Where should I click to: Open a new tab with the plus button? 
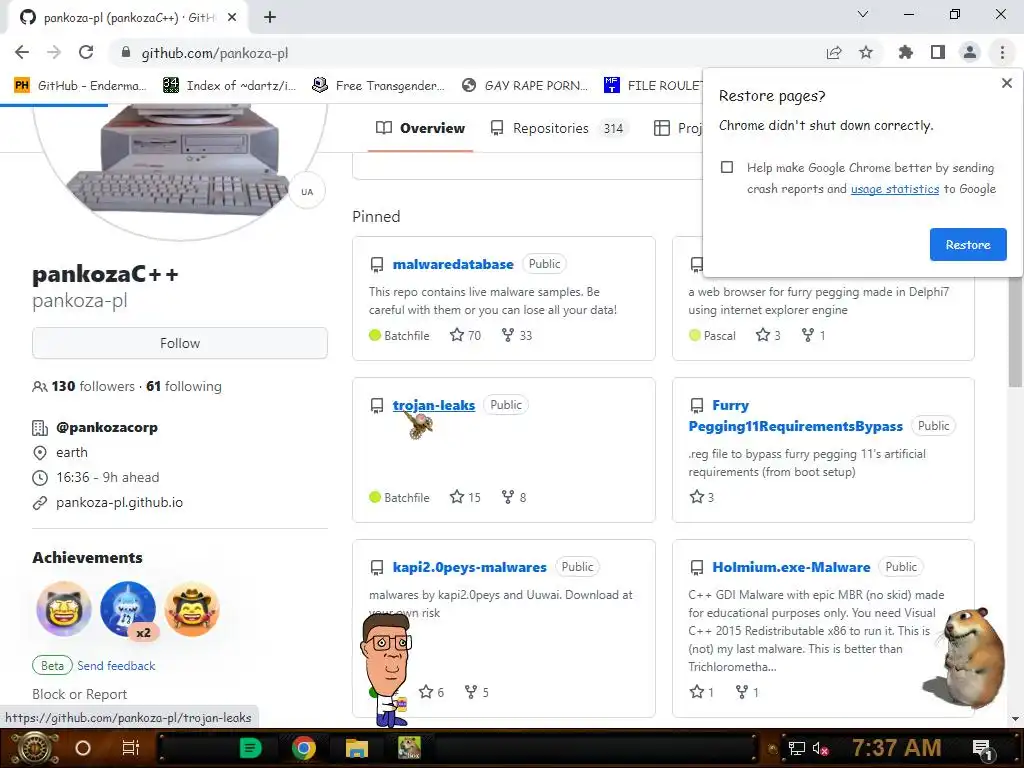[270, 17]
